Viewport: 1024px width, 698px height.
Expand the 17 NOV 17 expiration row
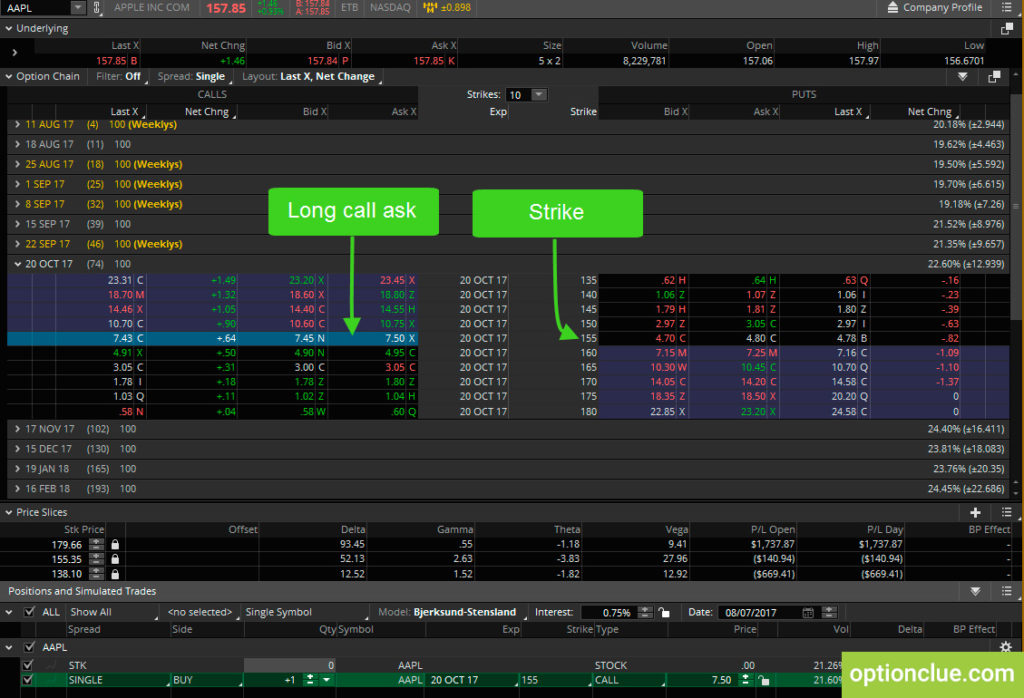click(x=15, y=428)
